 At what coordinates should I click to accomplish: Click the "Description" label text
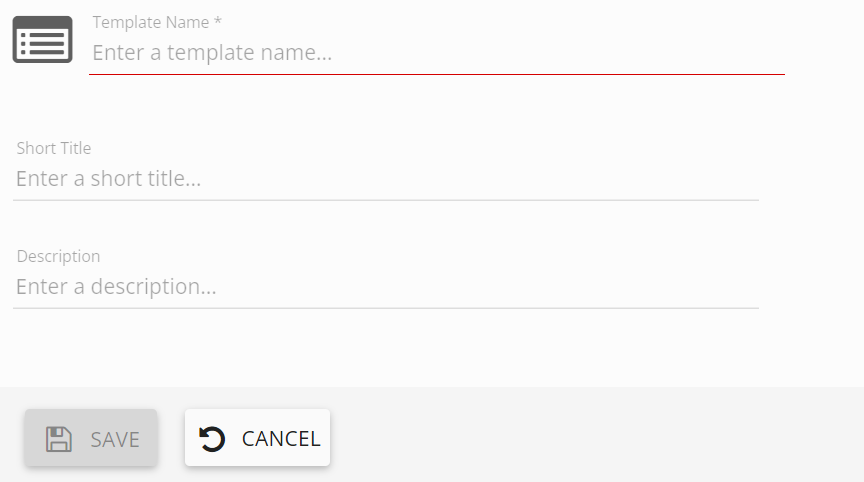click(58, 256)
